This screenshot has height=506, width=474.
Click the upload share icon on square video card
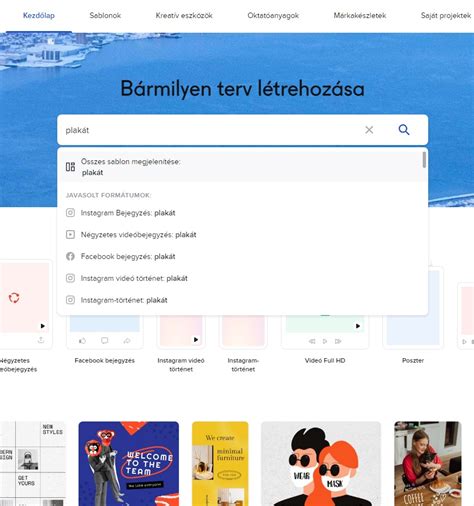pos(41,340)
